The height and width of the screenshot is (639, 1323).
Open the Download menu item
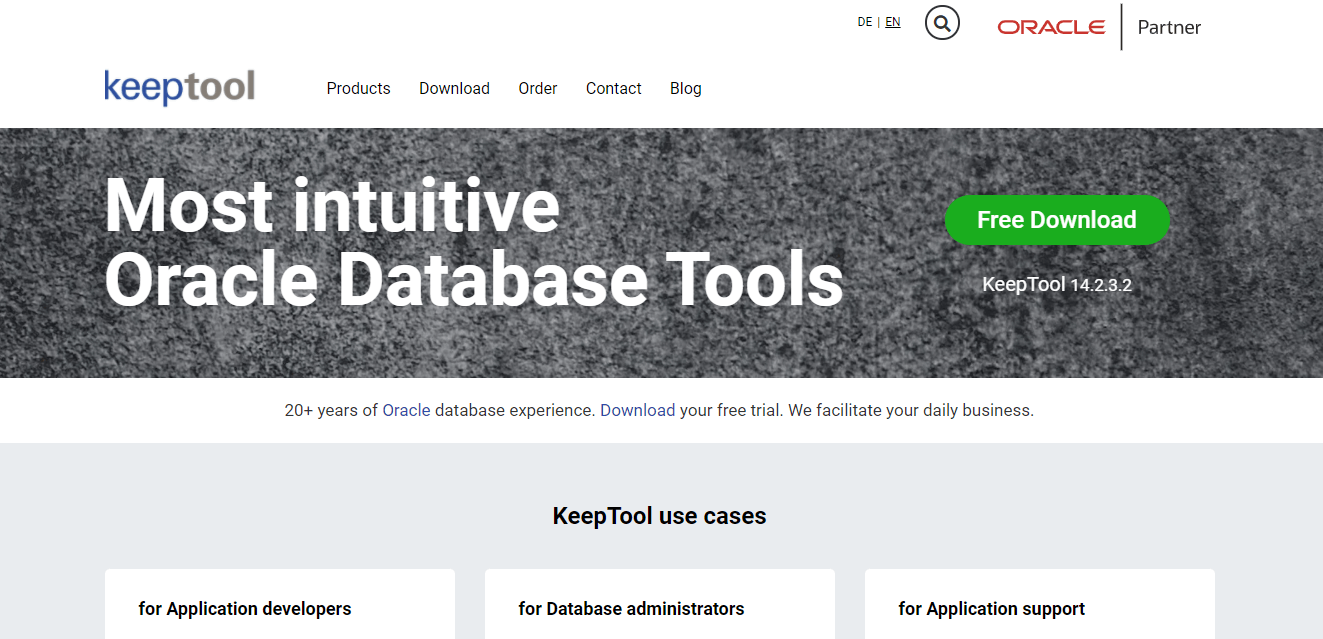(454, 88)
